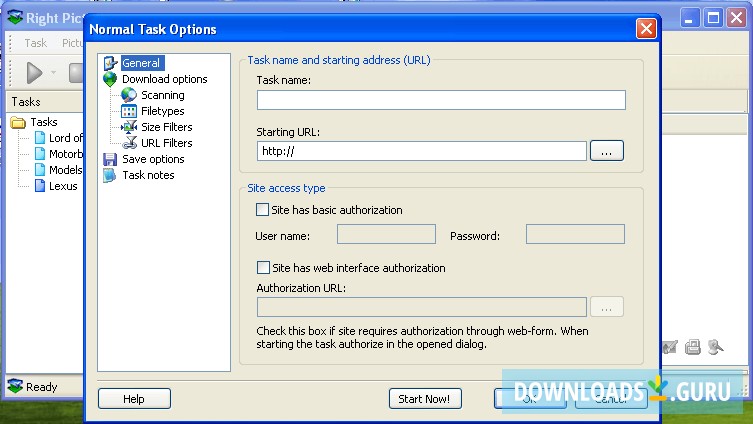This screenshot has width=753, height=424.
Task: Open the Size Filters page
Action: coord(167,127)
